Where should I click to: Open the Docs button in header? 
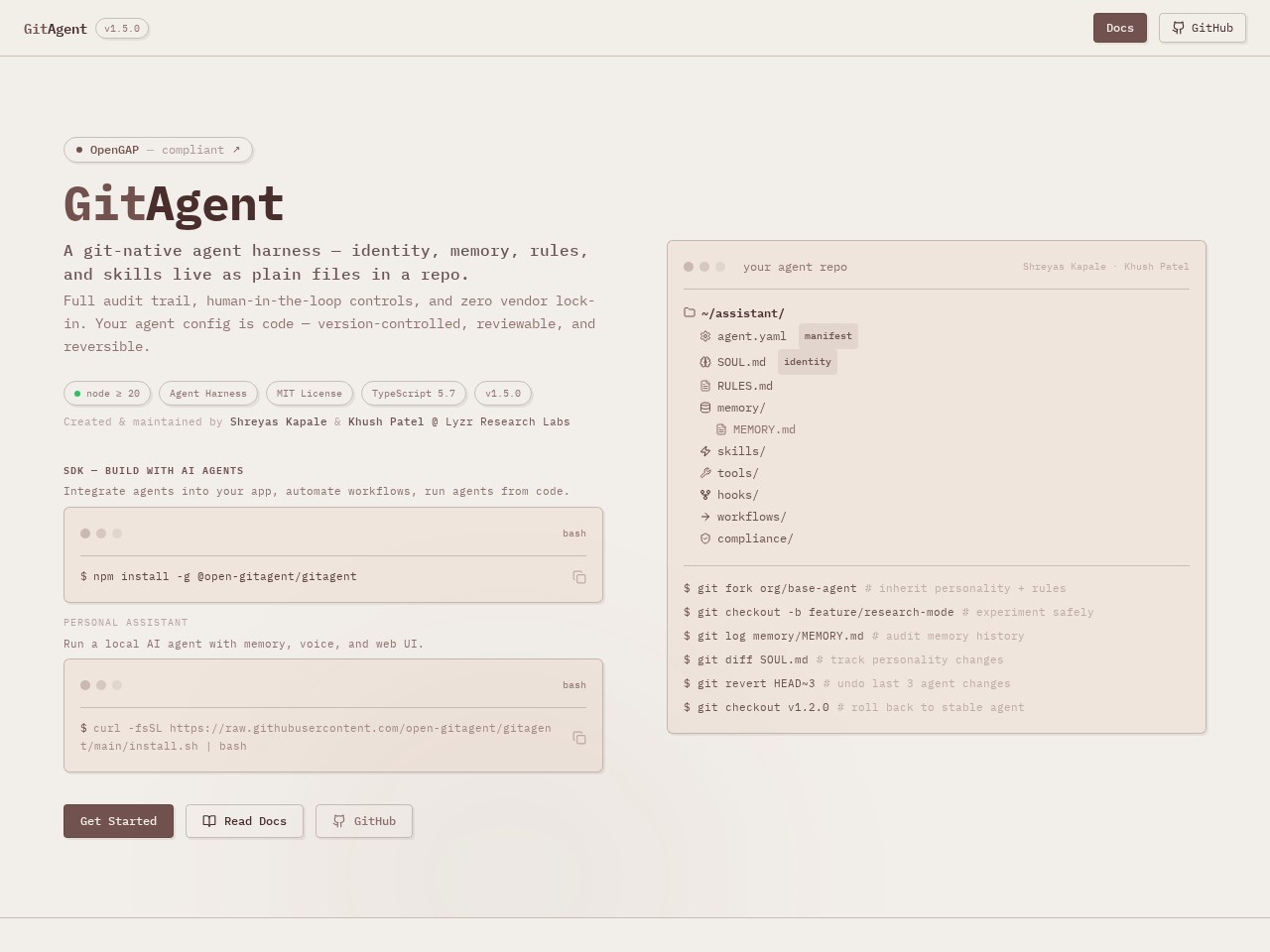pos(1120,28)
